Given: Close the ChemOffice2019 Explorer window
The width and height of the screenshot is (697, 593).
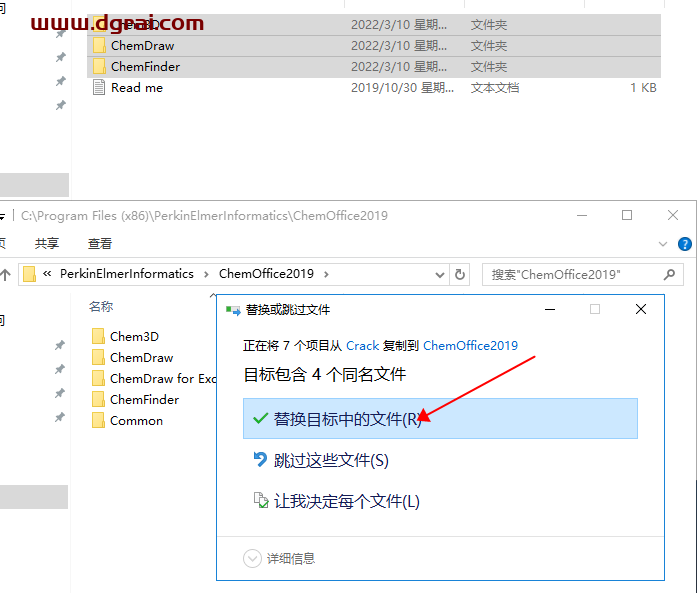Looking at the screenshot, I should [673, 215].
